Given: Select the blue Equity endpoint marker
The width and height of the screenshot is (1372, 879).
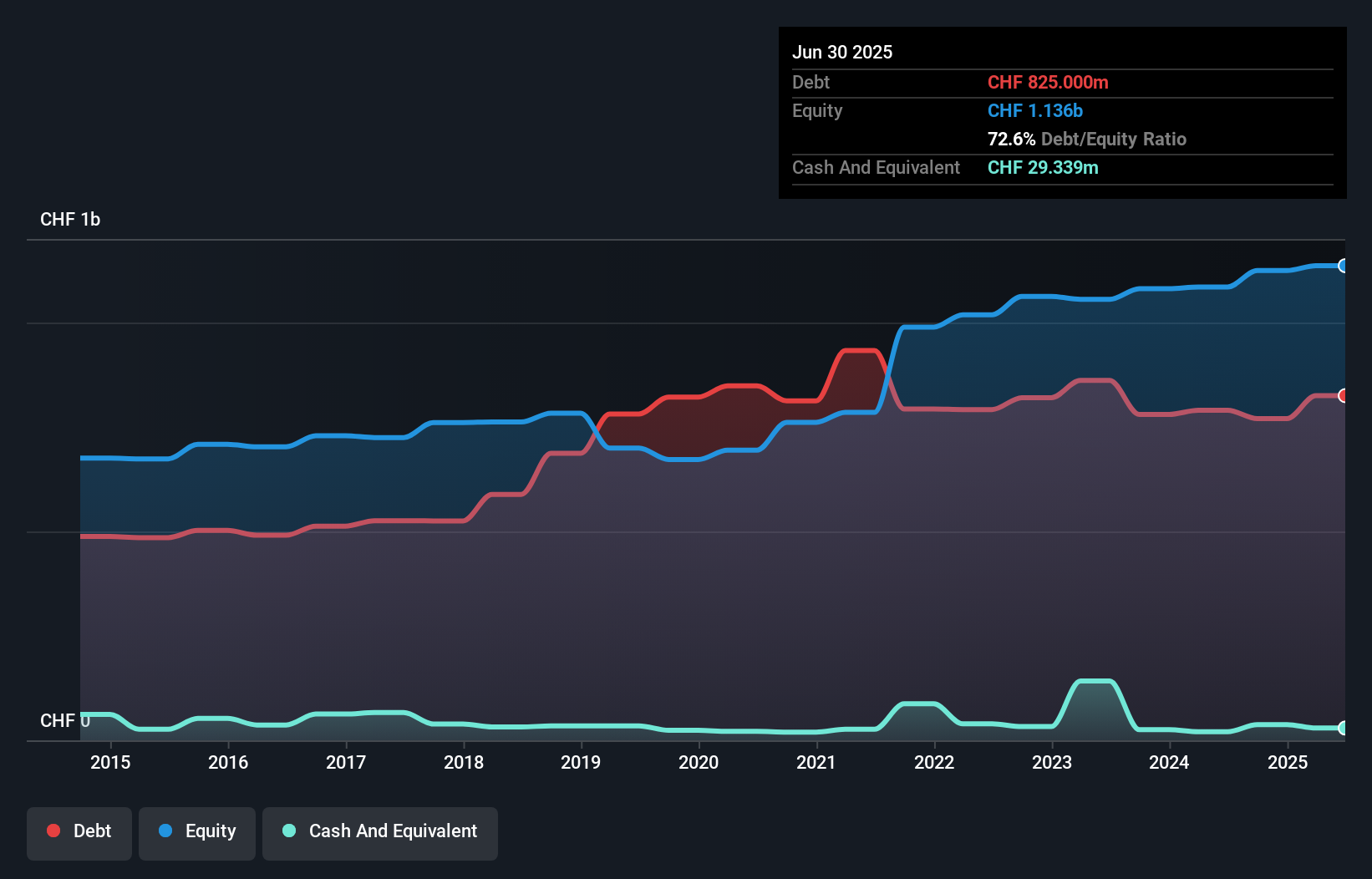Looking at the screenshot, I should point(1343,266).
